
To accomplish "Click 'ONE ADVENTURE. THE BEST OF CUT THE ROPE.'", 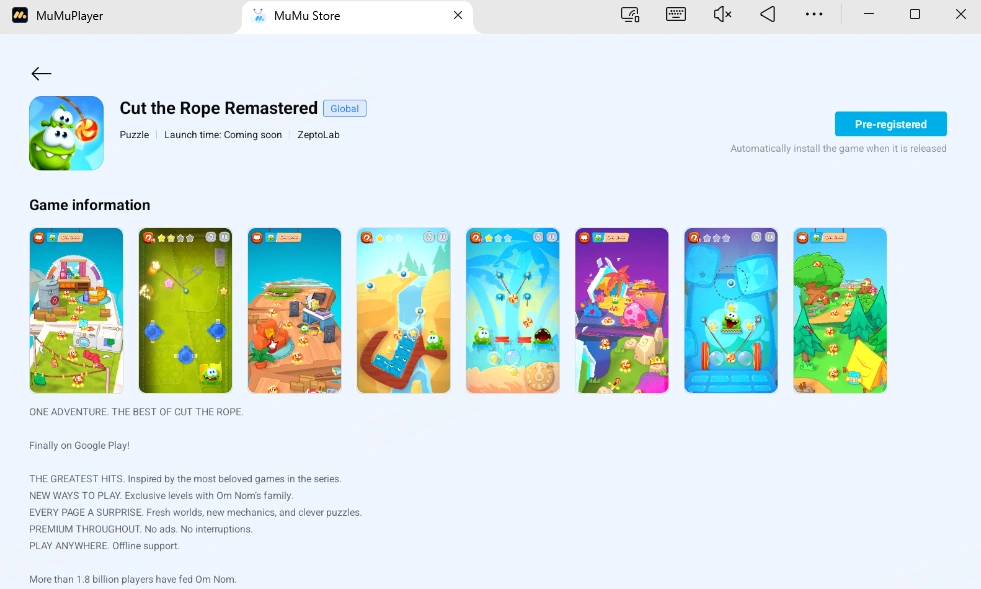I will pos(136,412).
